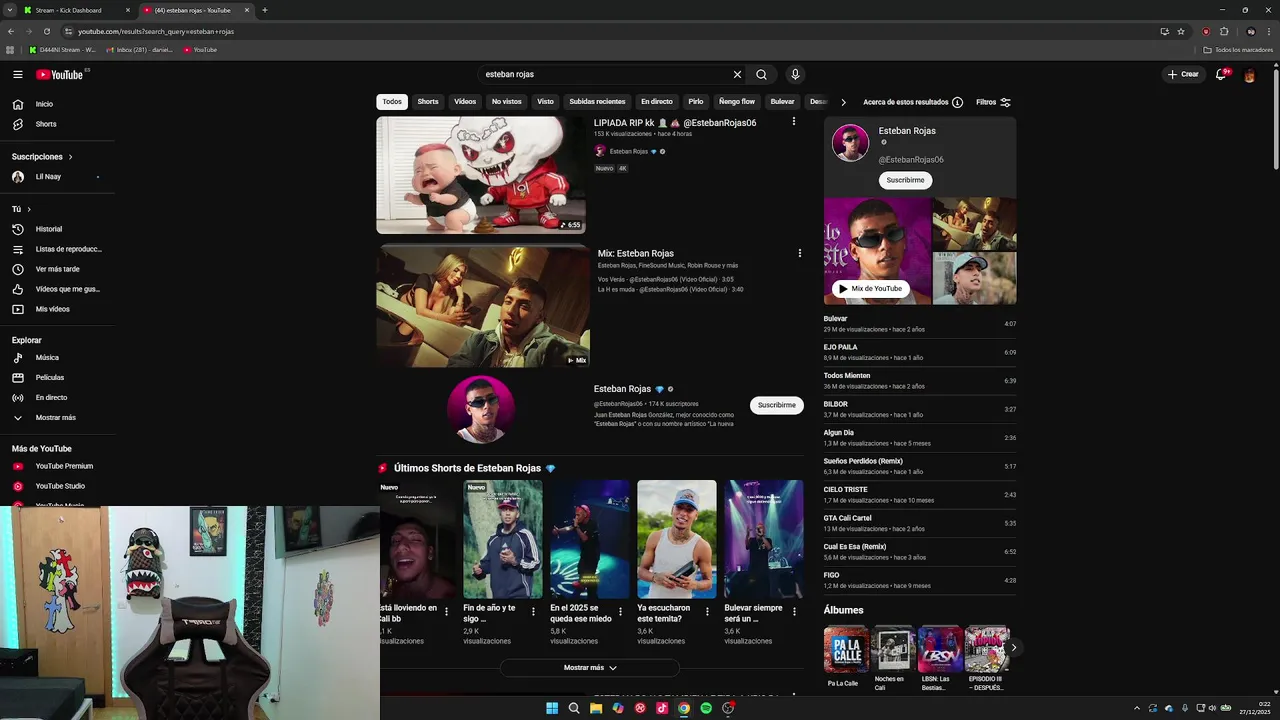1280x720 pixels.
Task: Open YouTube notifications bell
Action: pos(1221,74)
